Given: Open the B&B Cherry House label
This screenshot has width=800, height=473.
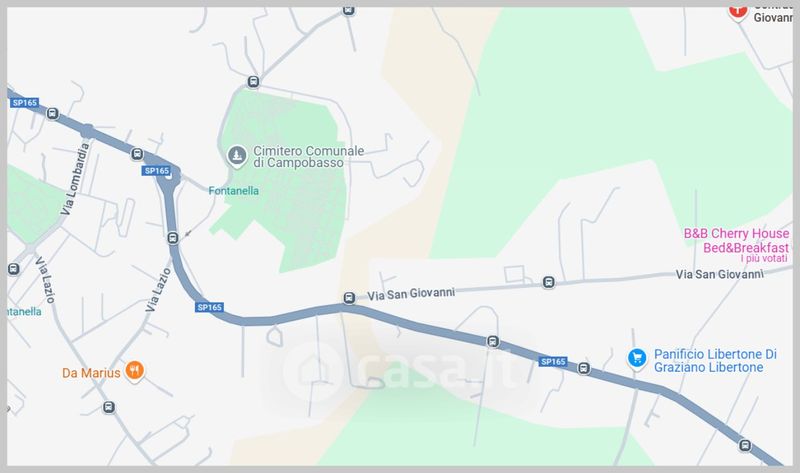Looking at the screenshot, I should pyautogui.click(x=736, y=240).
